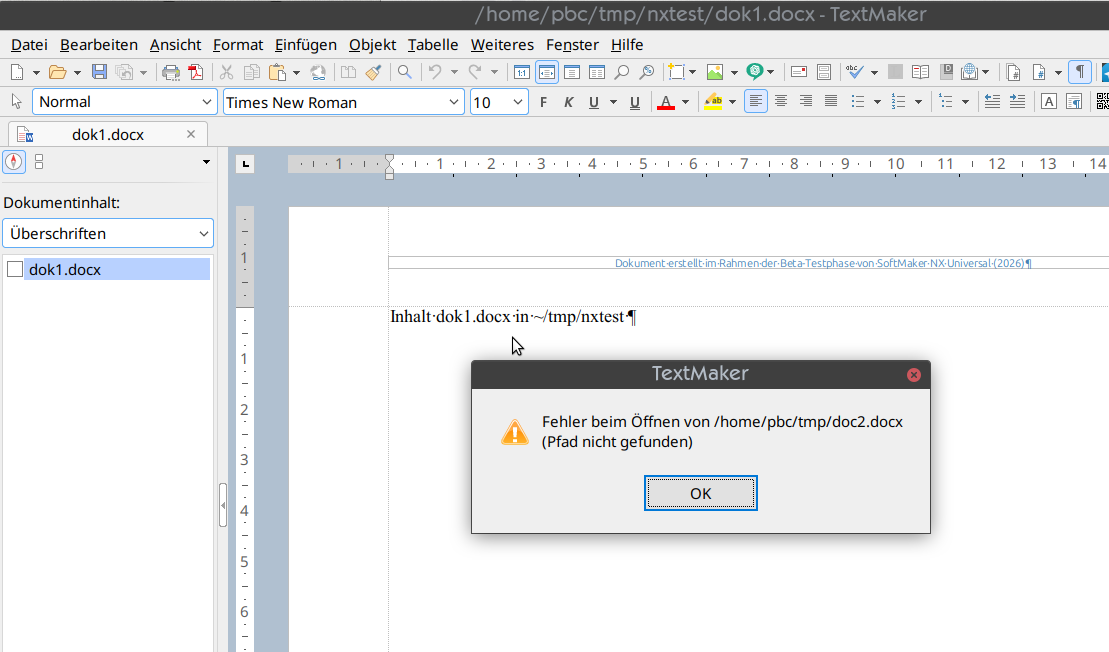Toggle formatting marks with the pilcrow button
1109x652 pixels.
click(1080, 72)
